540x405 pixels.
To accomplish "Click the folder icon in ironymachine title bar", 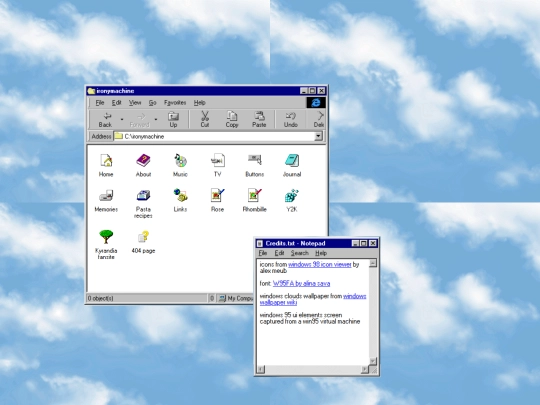I will [x=91, y=91].
